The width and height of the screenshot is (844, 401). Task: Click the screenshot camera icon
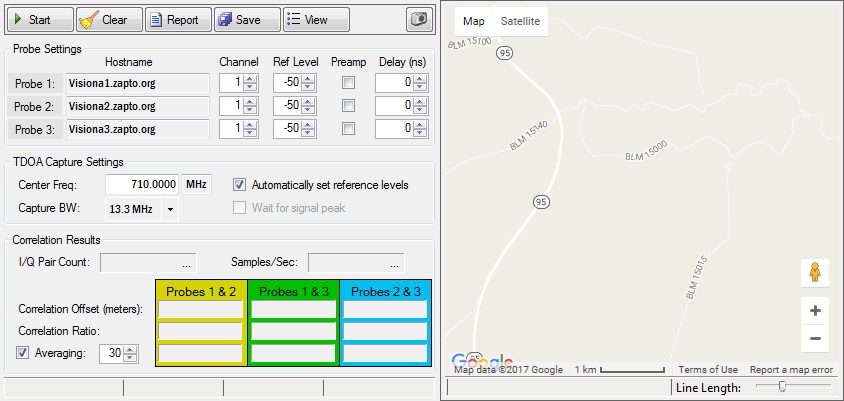coord(418,20)
